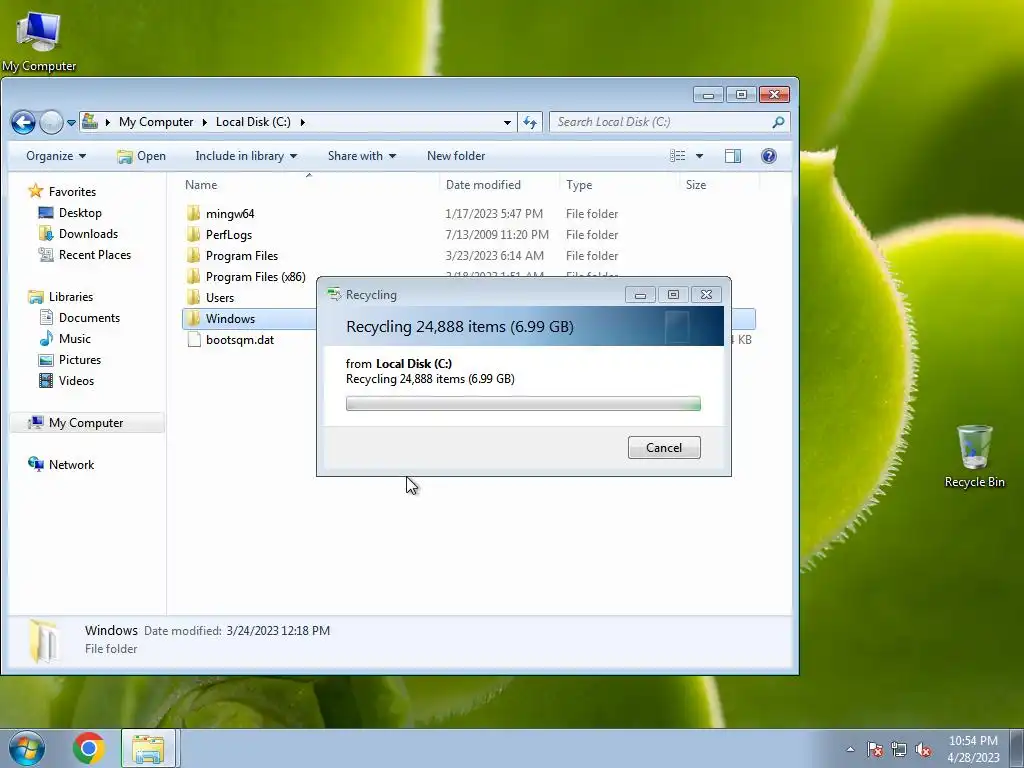
Task: Select the Program Files folder row
Action: (x=468, y=255)
